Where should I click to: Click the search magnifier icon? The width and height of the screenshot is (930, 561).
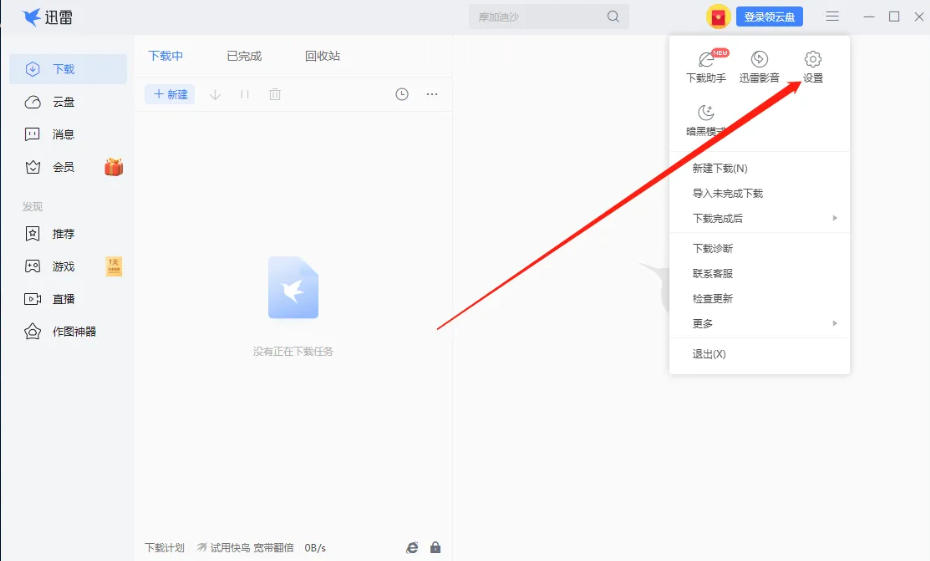[x=613, y=17]
